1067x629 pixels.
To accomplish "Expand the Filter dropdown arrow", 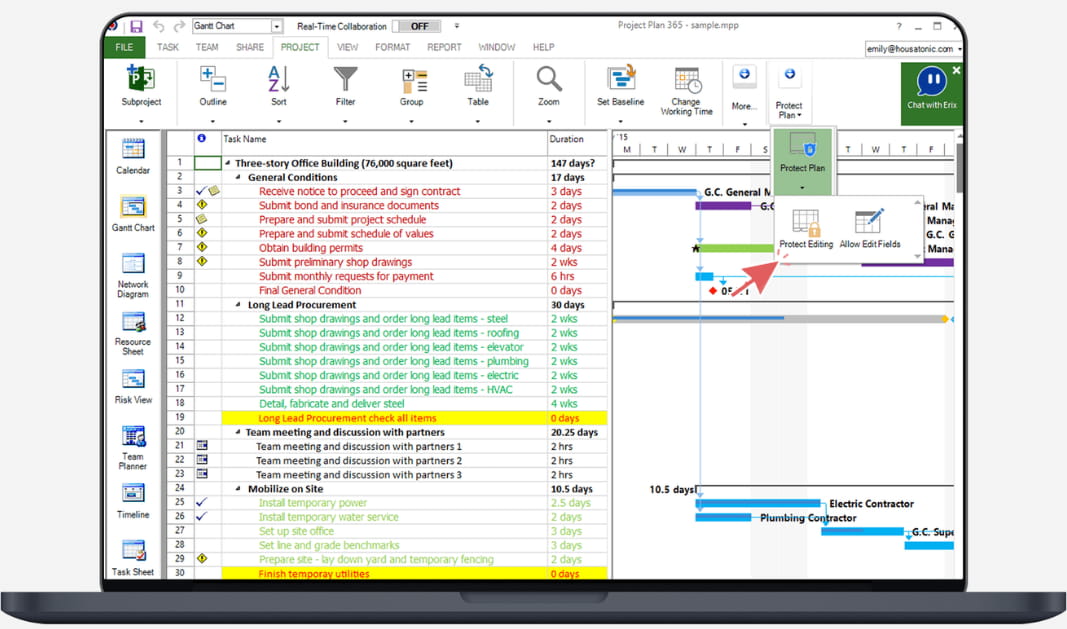I will tap(345, 121).
